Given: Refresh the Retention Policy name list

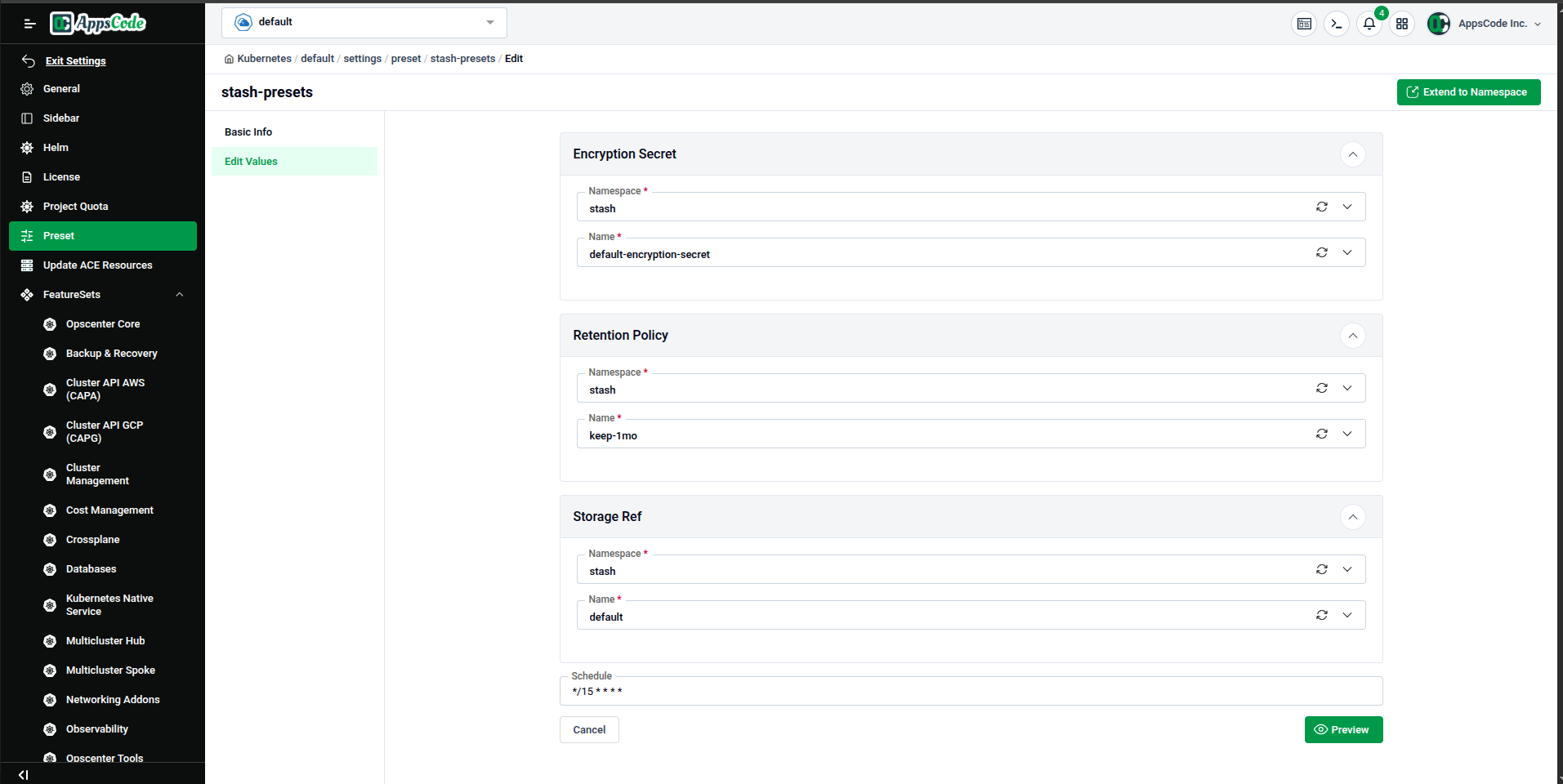Looking at the screenshot, I should [1321, 434].
